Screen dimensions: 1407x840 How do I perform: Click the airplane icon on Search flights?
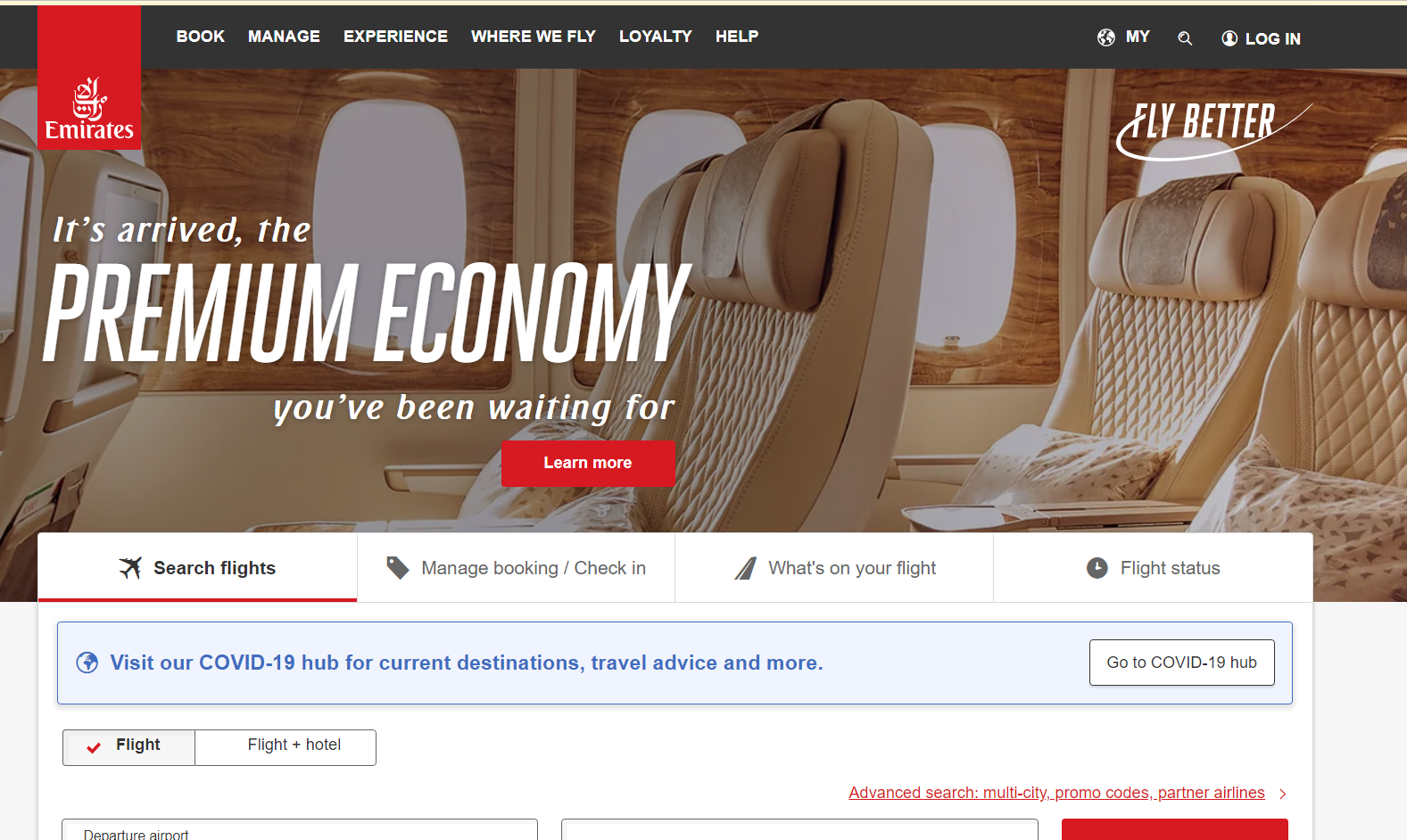[130, 568]
